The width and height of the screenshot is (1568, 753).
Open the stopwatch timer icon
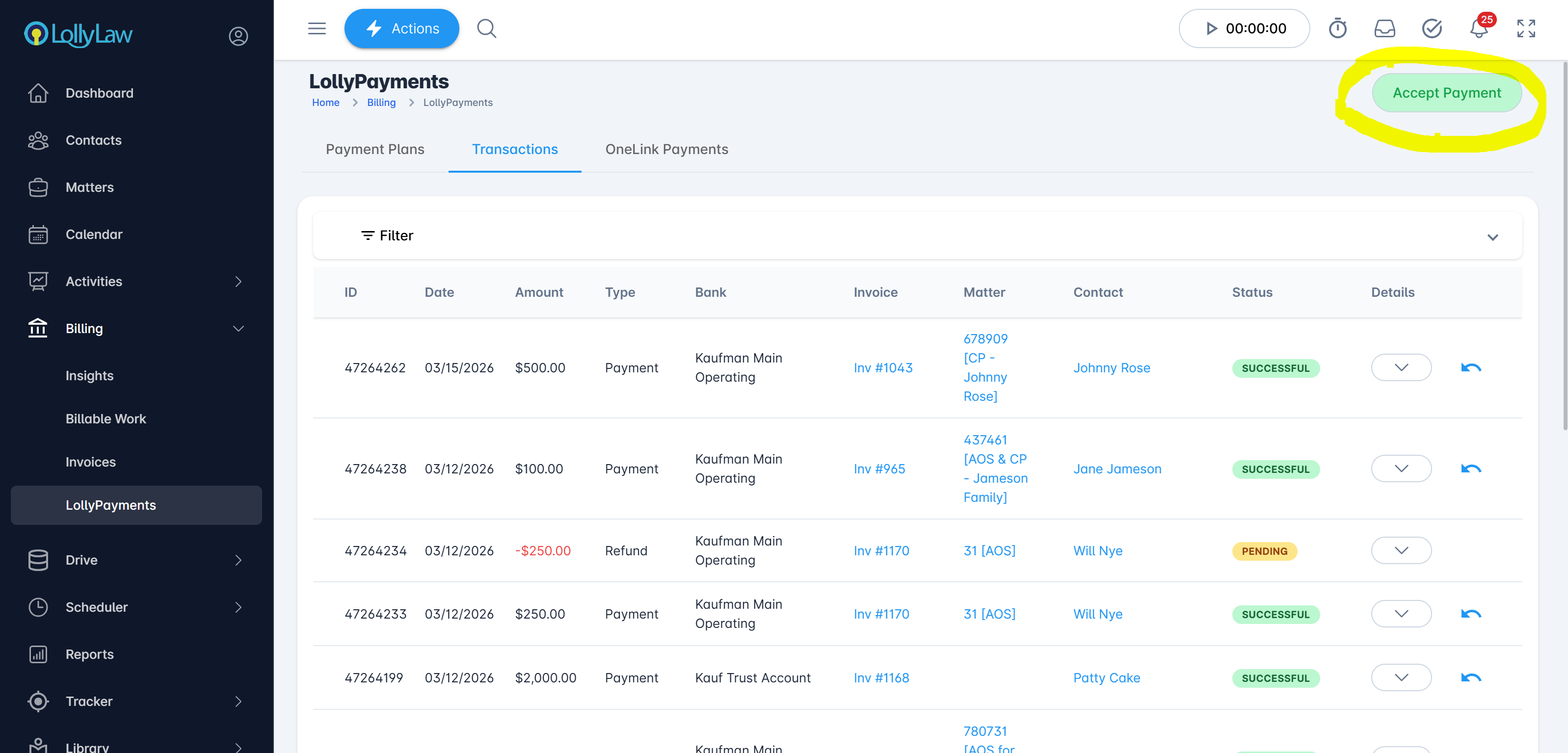coord(1337,28)
